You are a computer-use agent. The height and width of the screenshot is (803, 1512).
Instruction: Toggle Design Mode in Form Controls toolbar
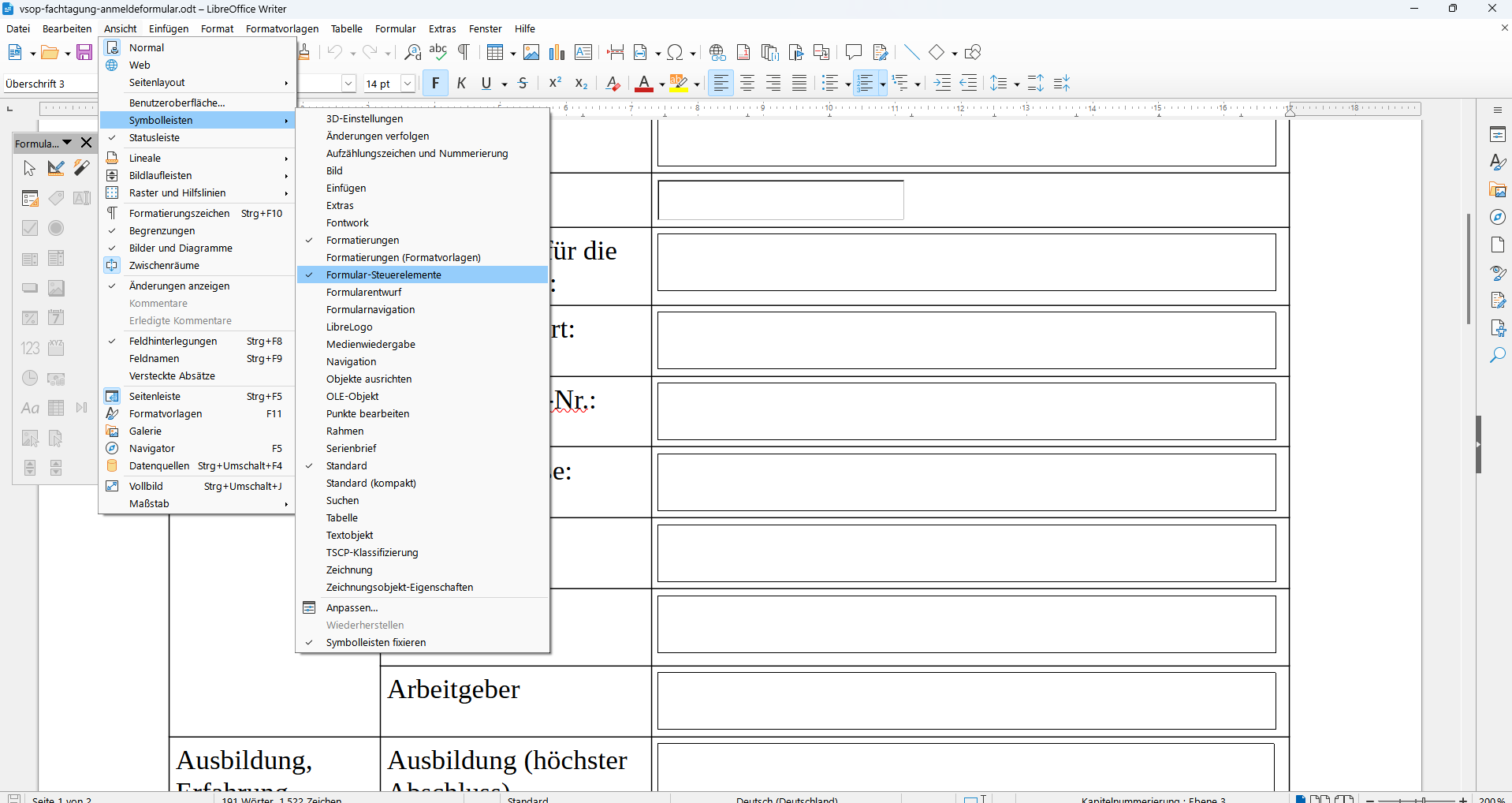56,168
